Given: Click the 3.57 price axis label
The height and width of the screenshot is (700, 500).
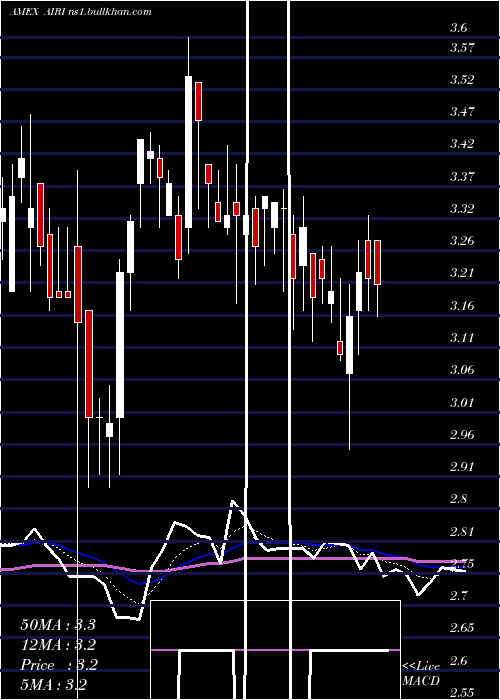Looking at the screenshot, I should (x=462, y=47).
